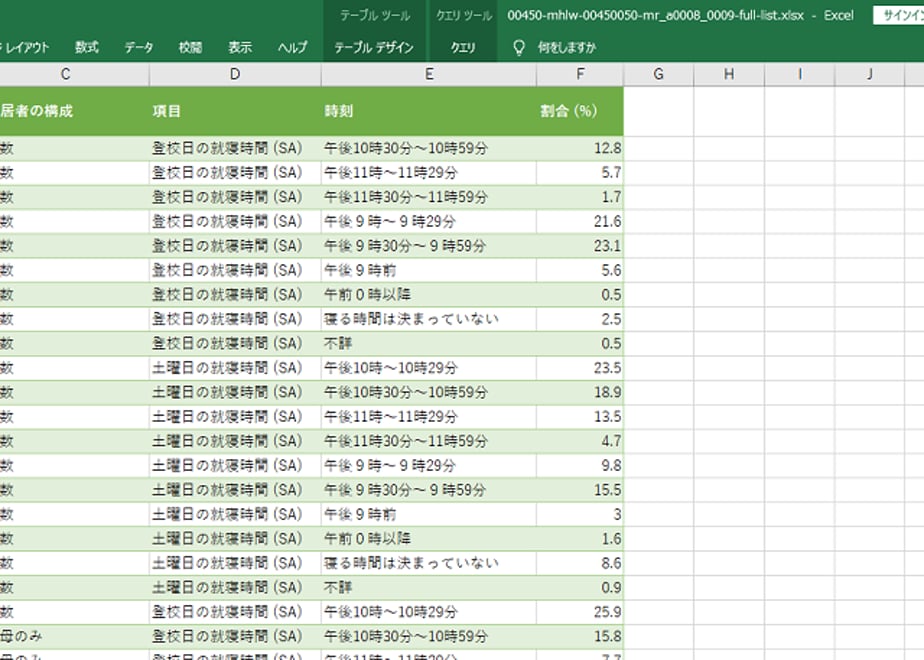This screenshot has height=660, width=924.
Task: Click 登校日 row 午前0時以降 cell
Action: pyautogui.click(x=429, y=295)
